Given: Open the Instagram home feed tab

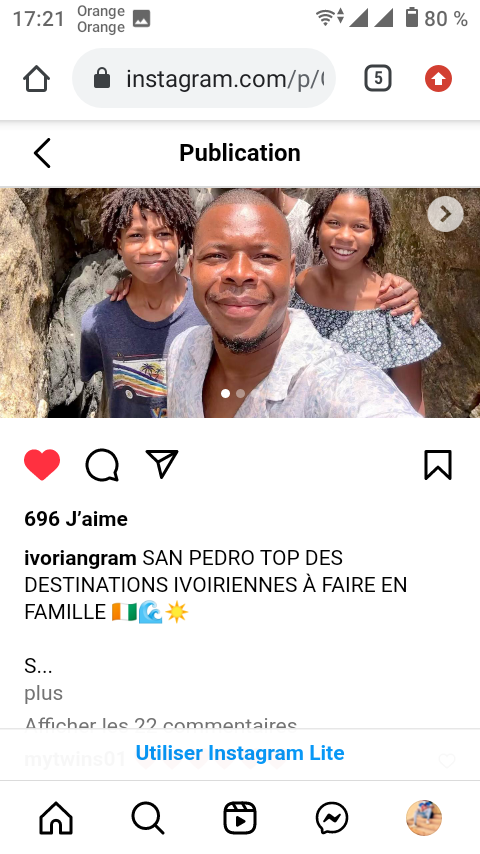Looking at the screenshot, I should coord(56,818).
